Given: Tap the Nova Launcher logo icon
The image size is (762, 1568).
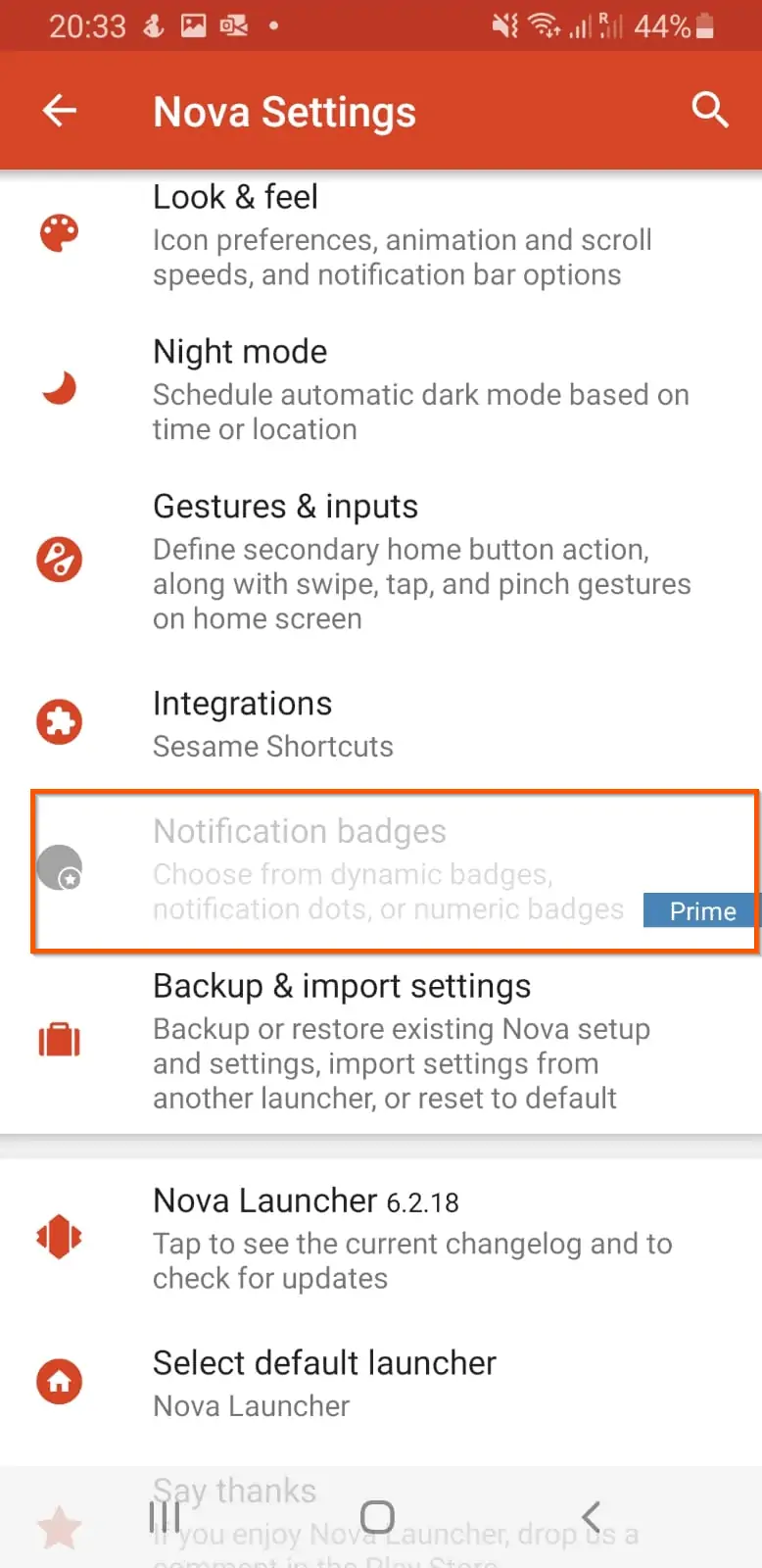Looking at the screenshot, I should [x=59, y=1237].
